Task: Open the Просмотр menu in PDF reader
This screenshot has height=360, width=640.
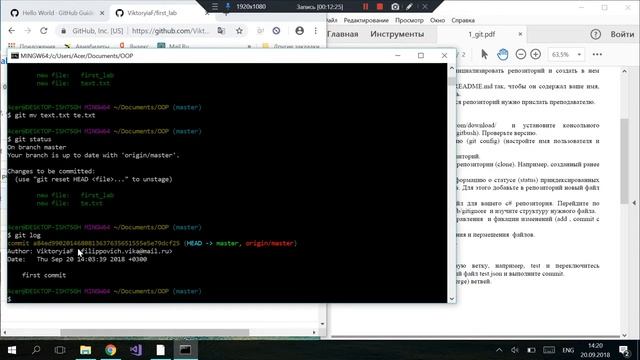Action: click(x=409, y=20)
